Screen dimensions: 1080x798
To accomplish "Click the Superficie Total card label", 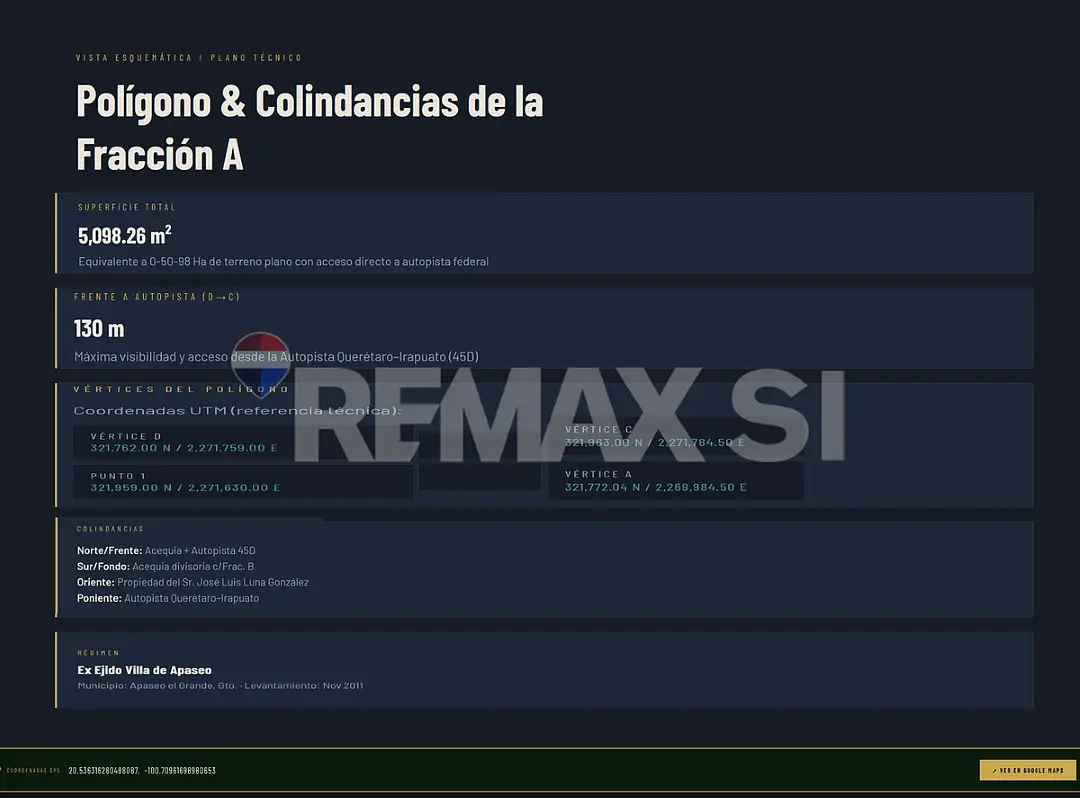I will pyautogui.click(x=127, y=207).
